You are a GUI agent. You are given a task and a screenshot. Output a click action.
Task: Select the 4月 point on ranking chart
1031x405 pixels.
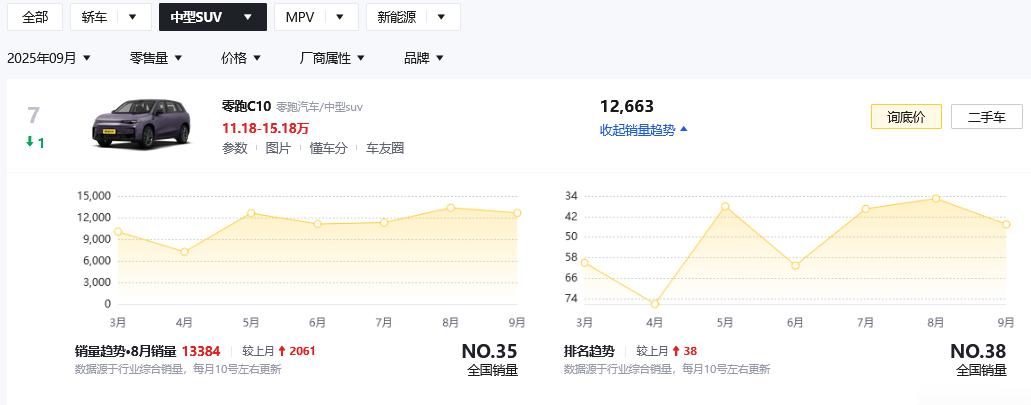pyautogui.click(x=655, y=304)
